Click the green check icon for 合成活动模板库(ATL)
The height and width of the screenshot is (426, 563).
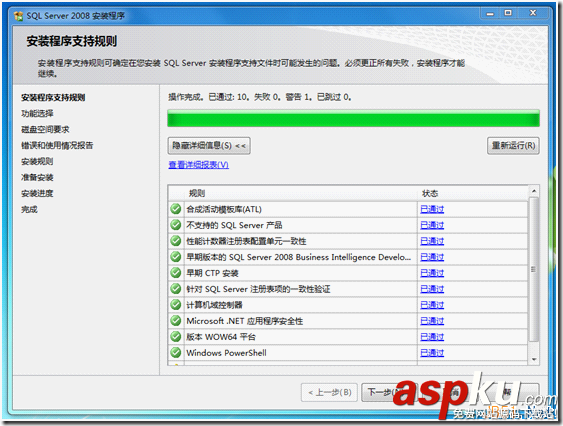(176, 209)
